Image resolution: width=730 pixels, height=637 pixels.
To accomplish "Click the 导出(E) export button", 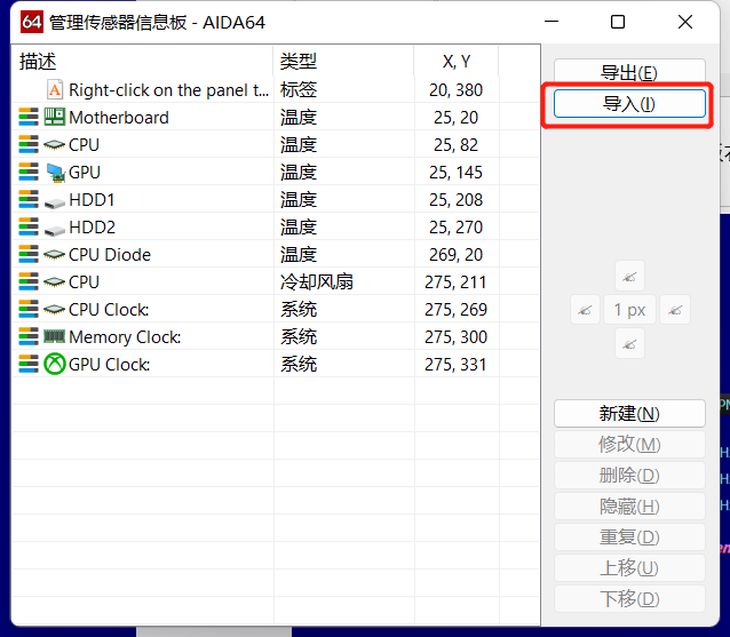I will pos(629,73).
